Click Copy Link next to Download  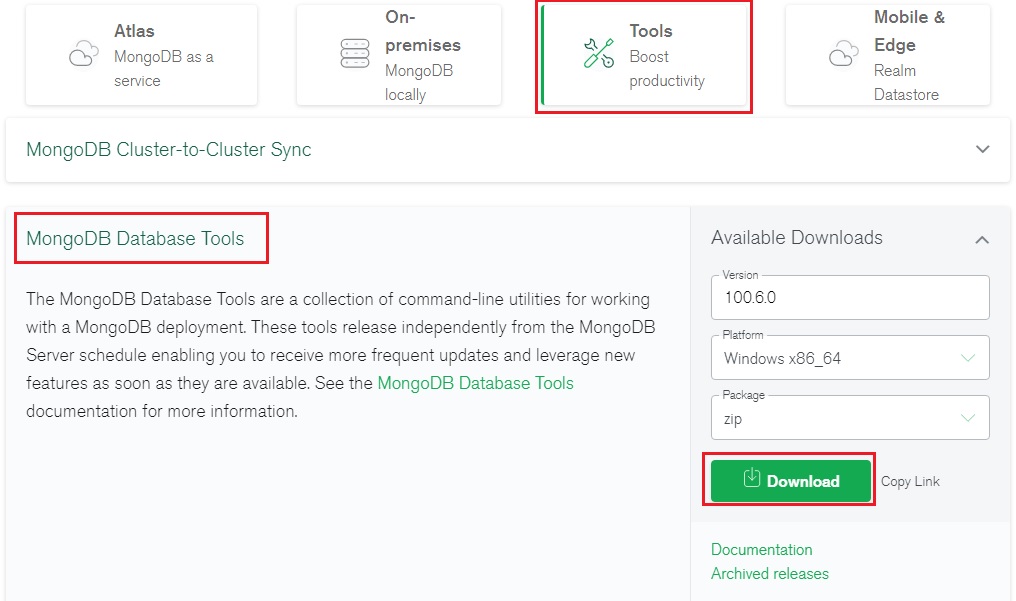point(910,481)
